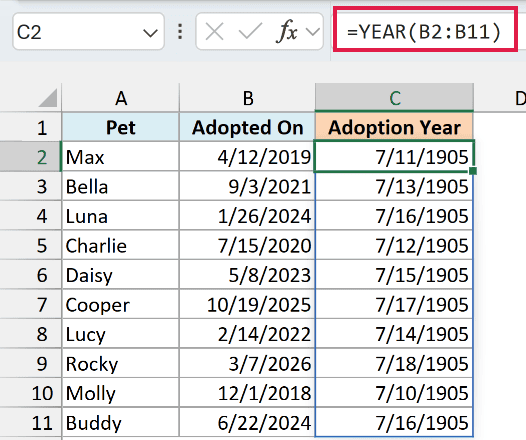Select row 4 header

click(x=31, y=216)
